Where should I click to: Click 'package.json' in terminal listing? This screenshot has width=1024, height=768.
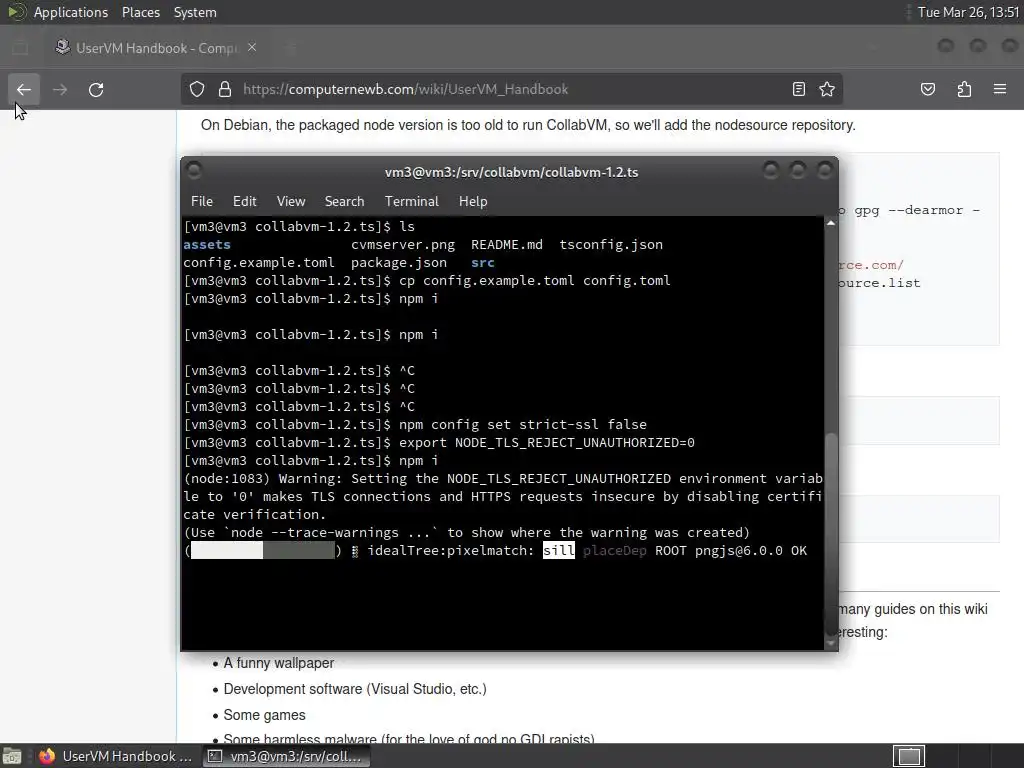click(399, 263)
